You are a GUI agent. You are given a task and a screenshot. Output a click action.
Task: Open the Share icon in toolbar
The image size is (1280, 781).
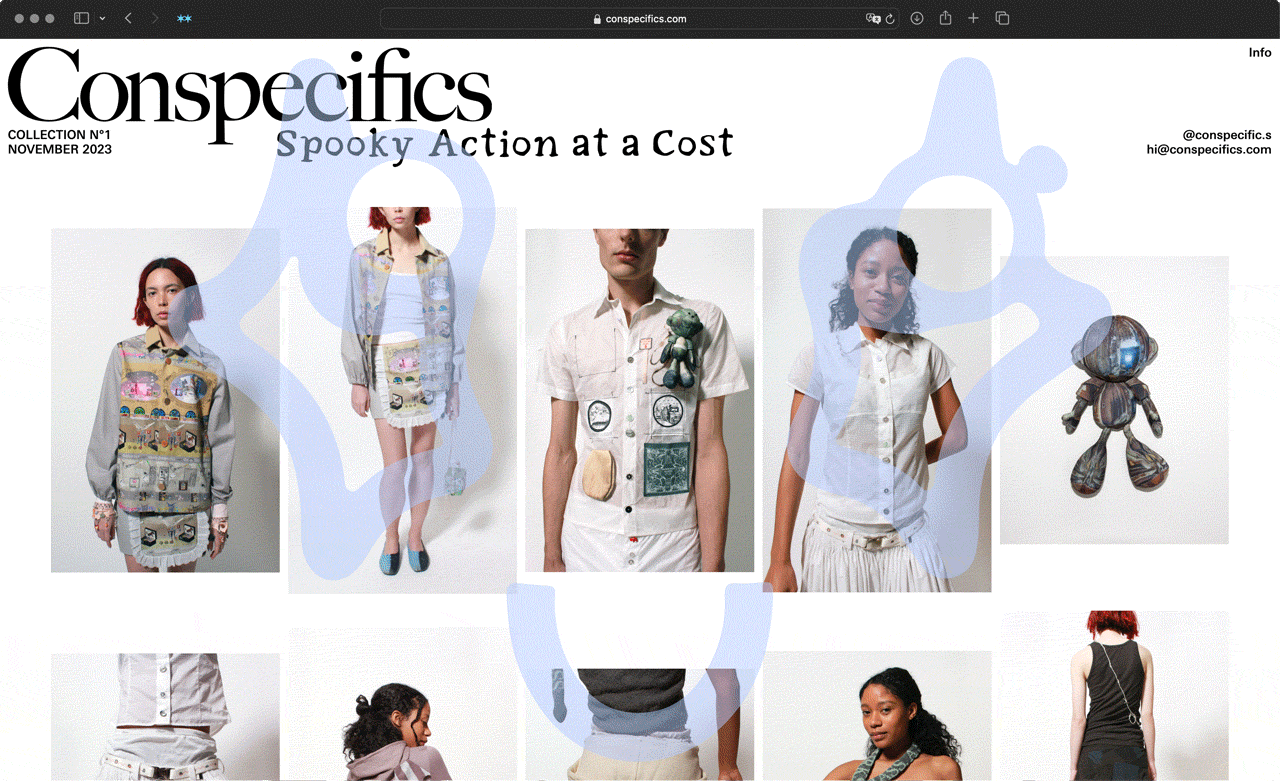coord(945,18)
